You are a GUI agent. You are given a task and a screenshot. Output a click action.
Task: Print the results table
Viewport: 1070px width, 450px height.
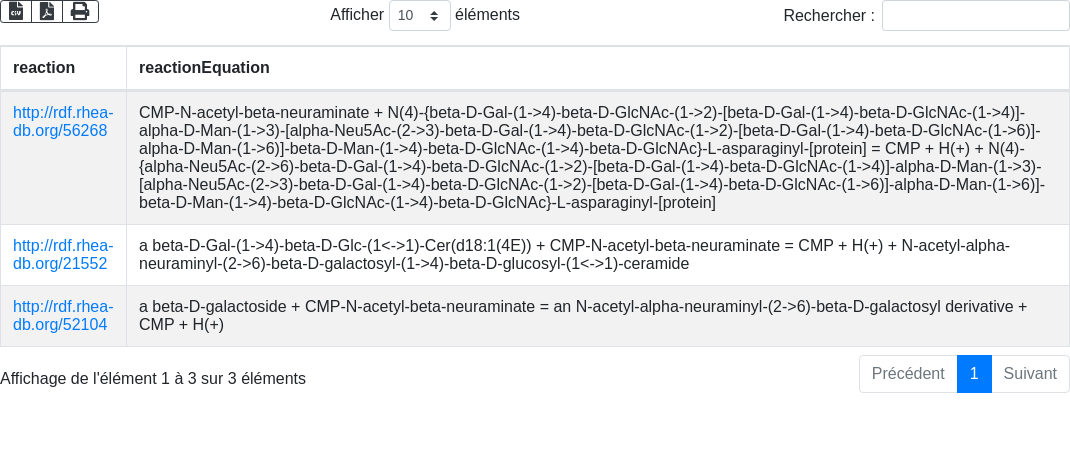81,12
